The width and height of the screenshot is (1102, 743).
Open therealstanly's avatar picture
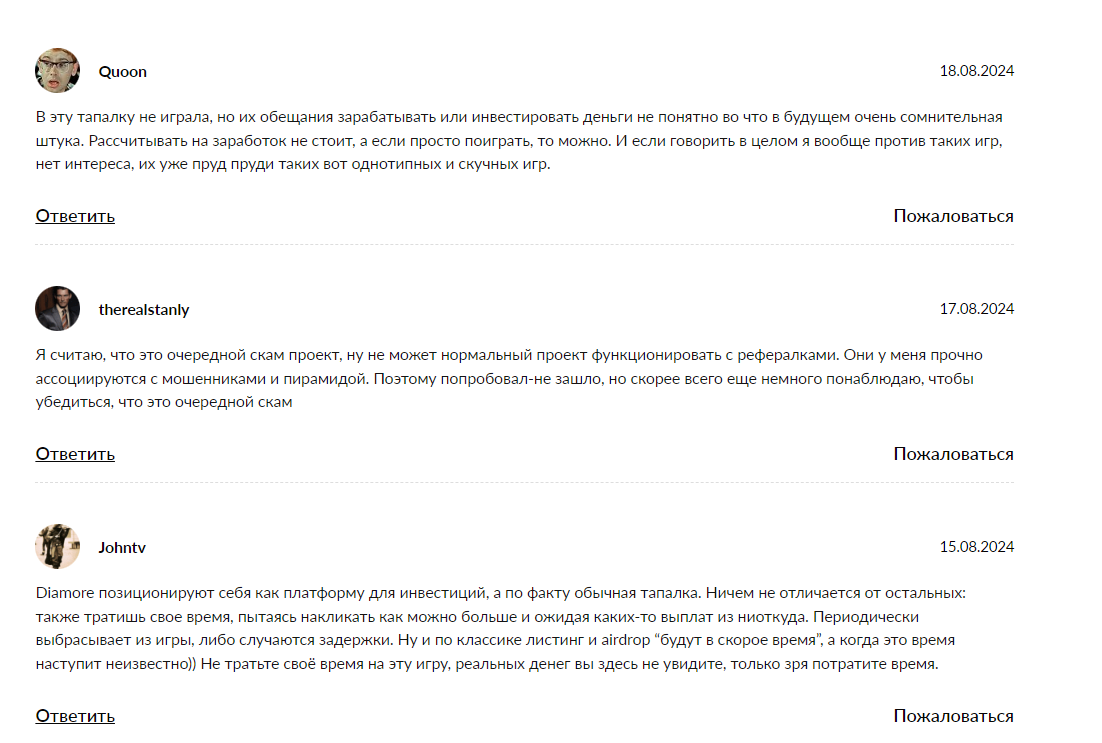pyautogui.click(x=57, y=309)
